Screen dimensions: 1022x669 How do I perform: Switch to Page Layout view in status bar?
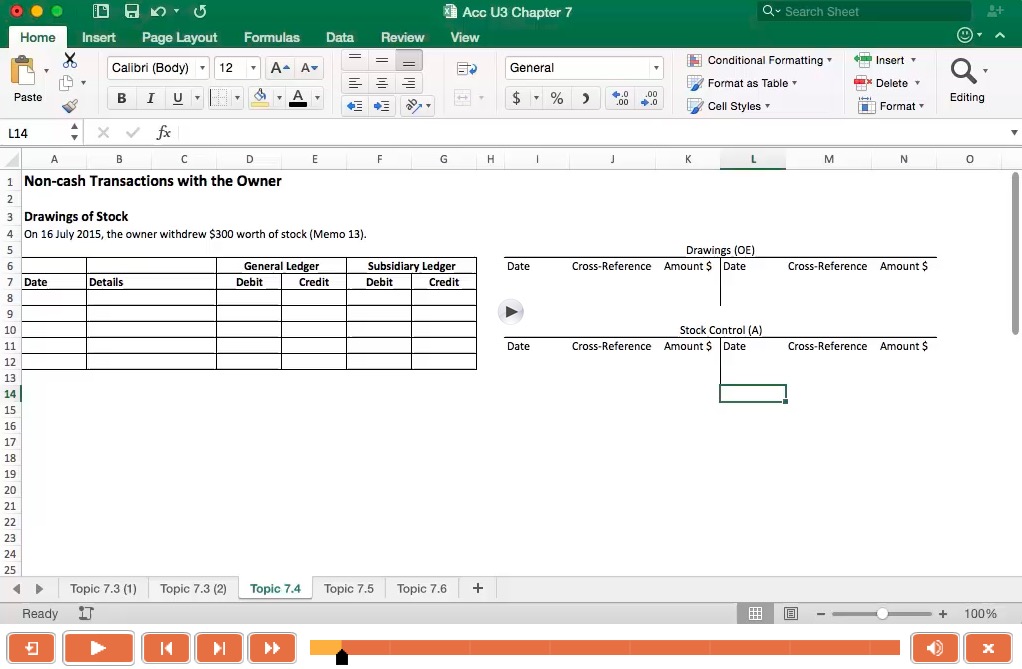pos(791,614)
